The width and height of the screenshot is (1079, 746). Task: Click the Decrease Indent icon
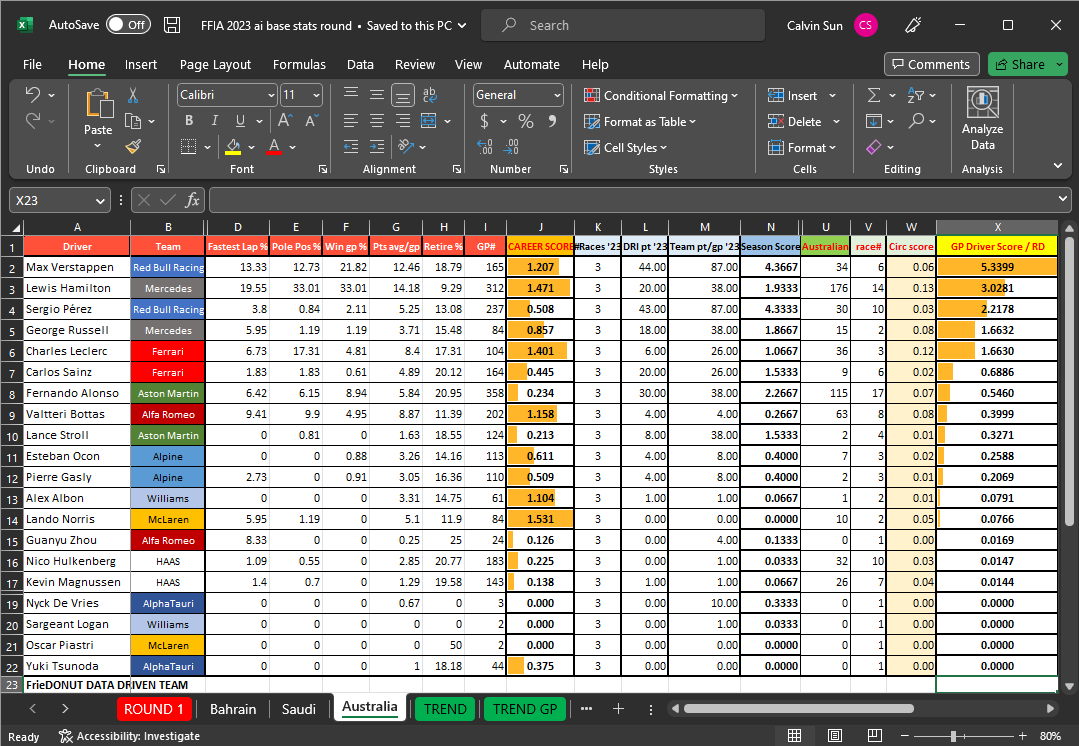[351, 147]
